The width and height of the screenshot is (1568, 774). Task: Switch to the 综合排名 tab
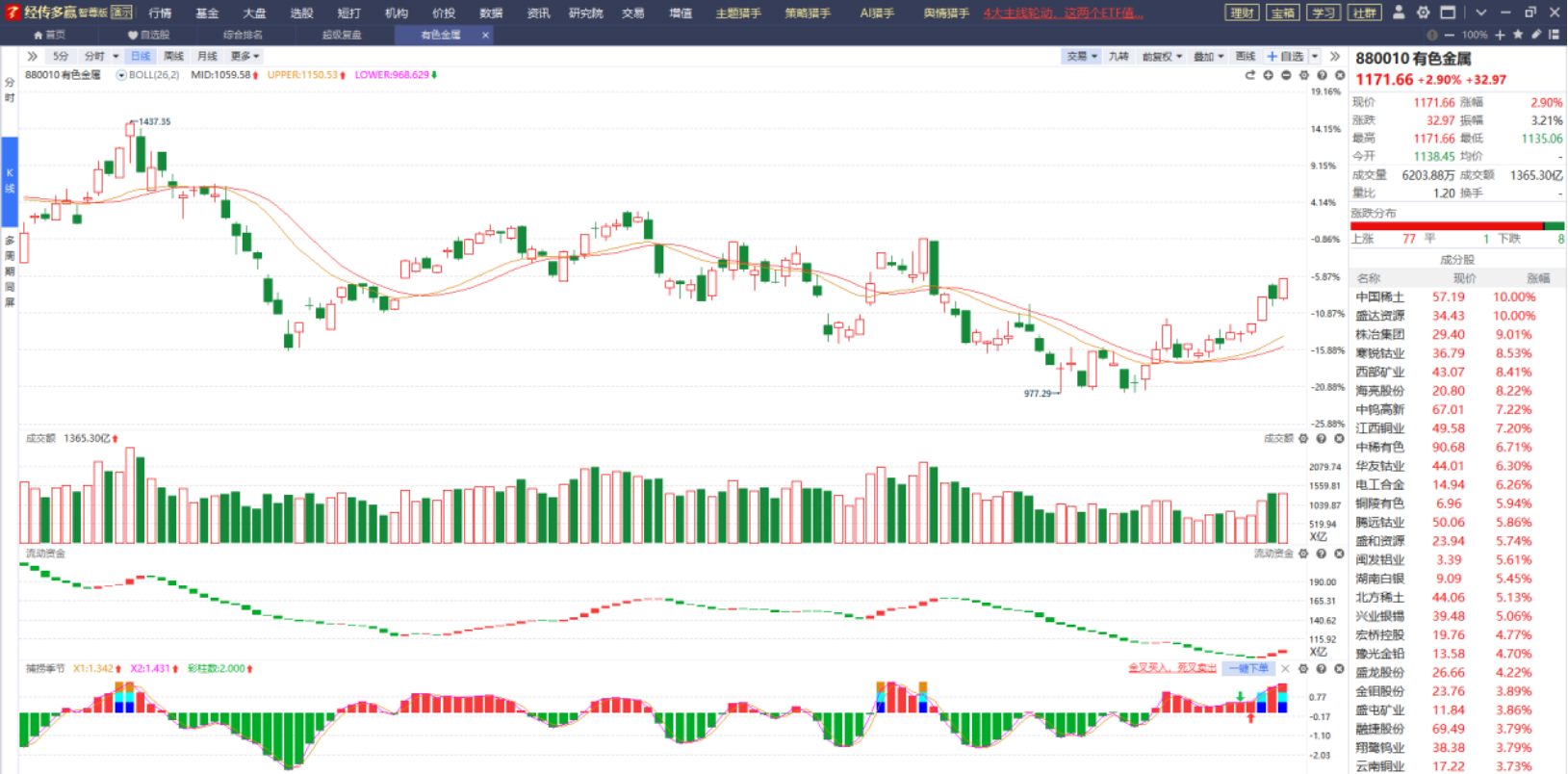click(243, 35)
